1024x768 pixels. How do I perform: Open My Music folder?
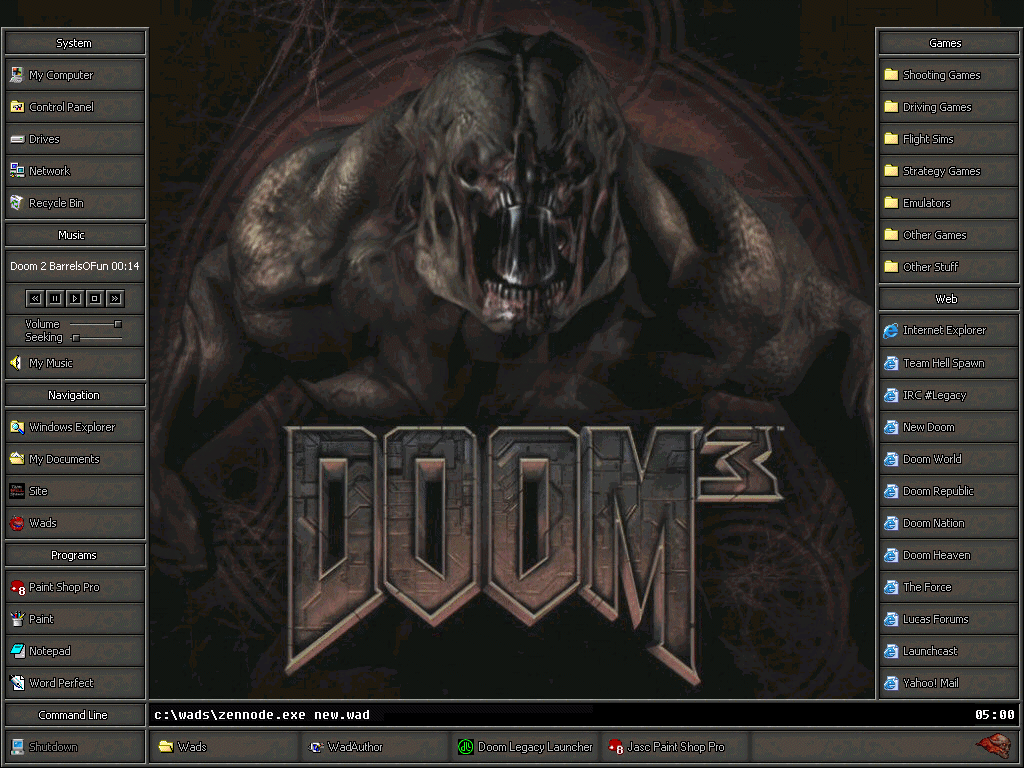(x=75, y=363)
